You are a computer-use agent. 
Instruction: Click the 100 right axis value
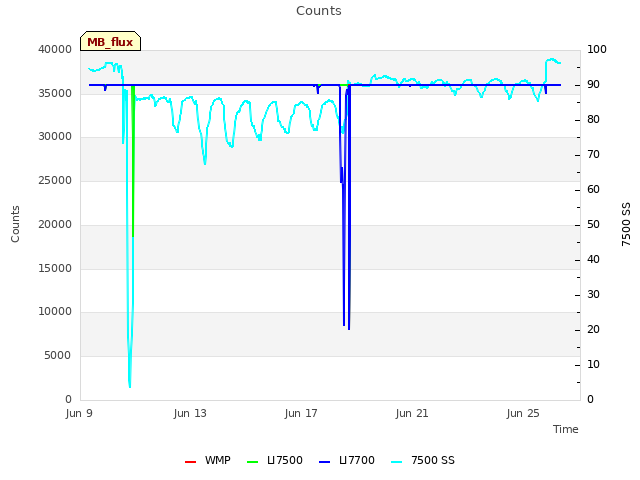coord(597,49)
